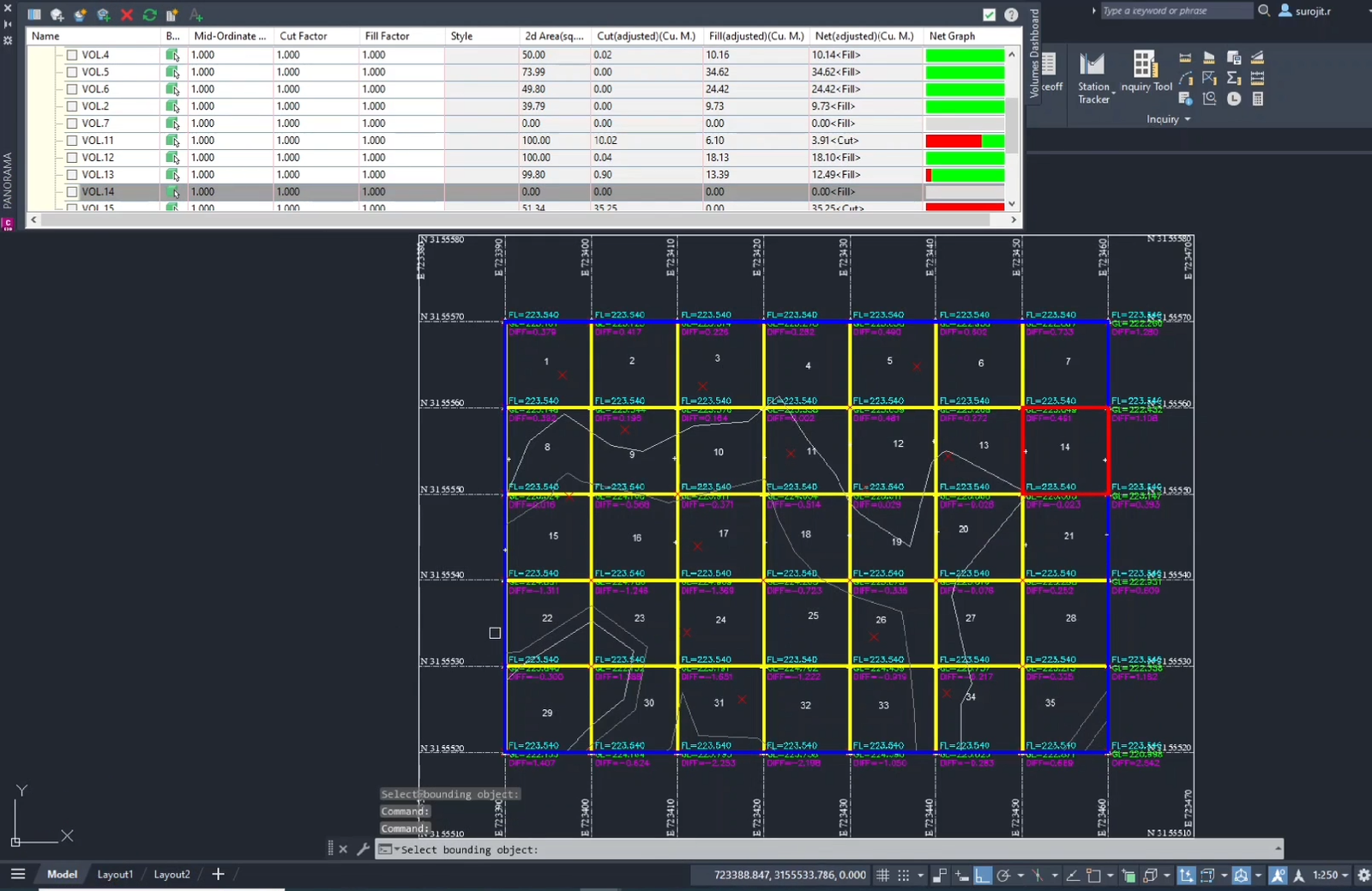The width and height of the screenshot is (1372, 891).
Task: Tick the checkbox for VOL.11
Action: (x=72, y=141)
